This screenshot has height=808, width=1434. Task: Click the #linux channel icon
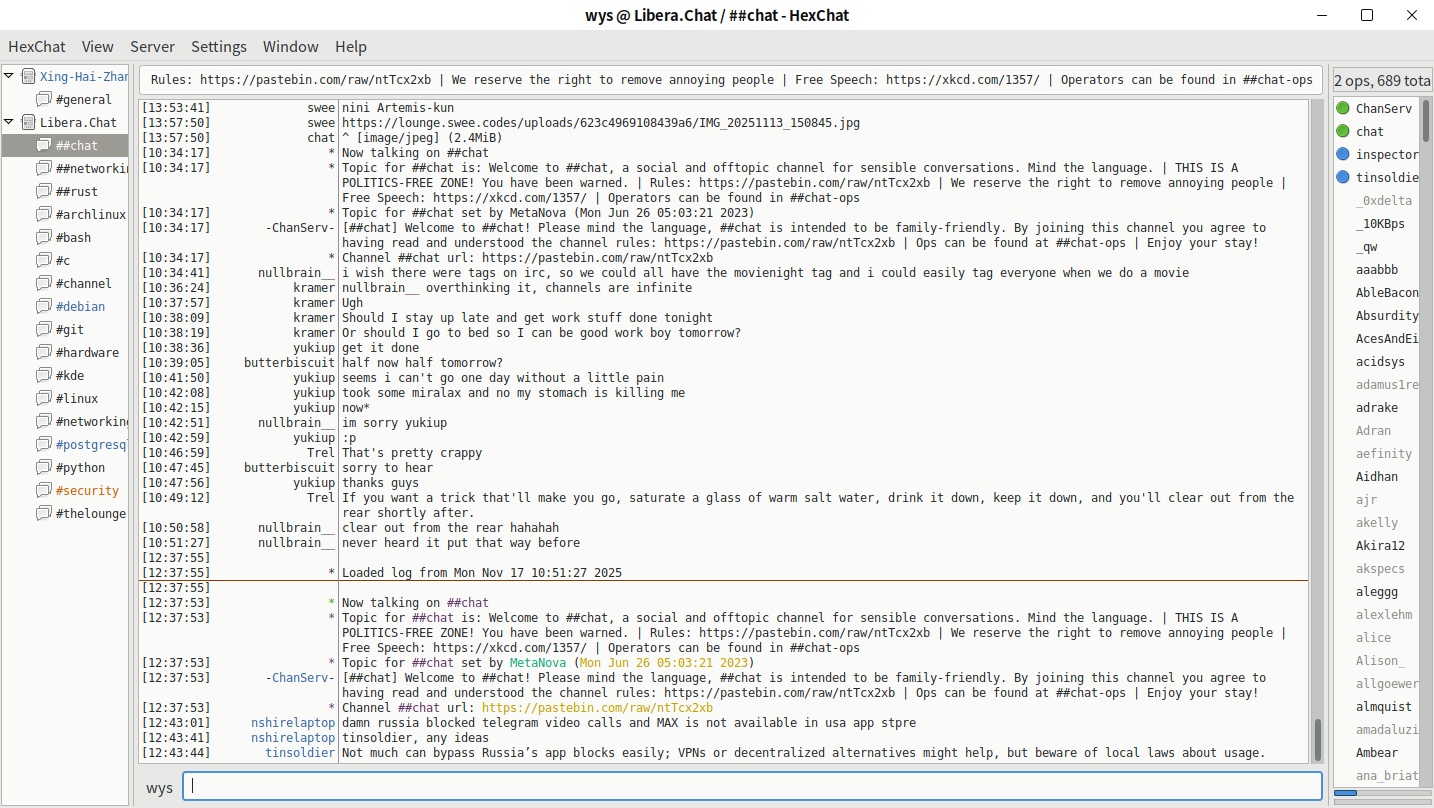(44, 398)
